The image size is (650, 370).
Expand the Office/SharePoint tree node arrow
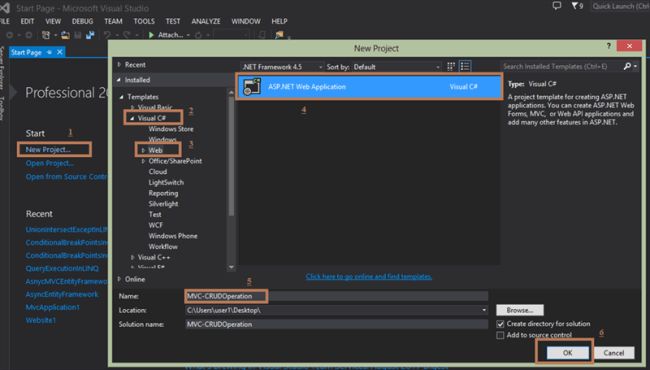143,161
